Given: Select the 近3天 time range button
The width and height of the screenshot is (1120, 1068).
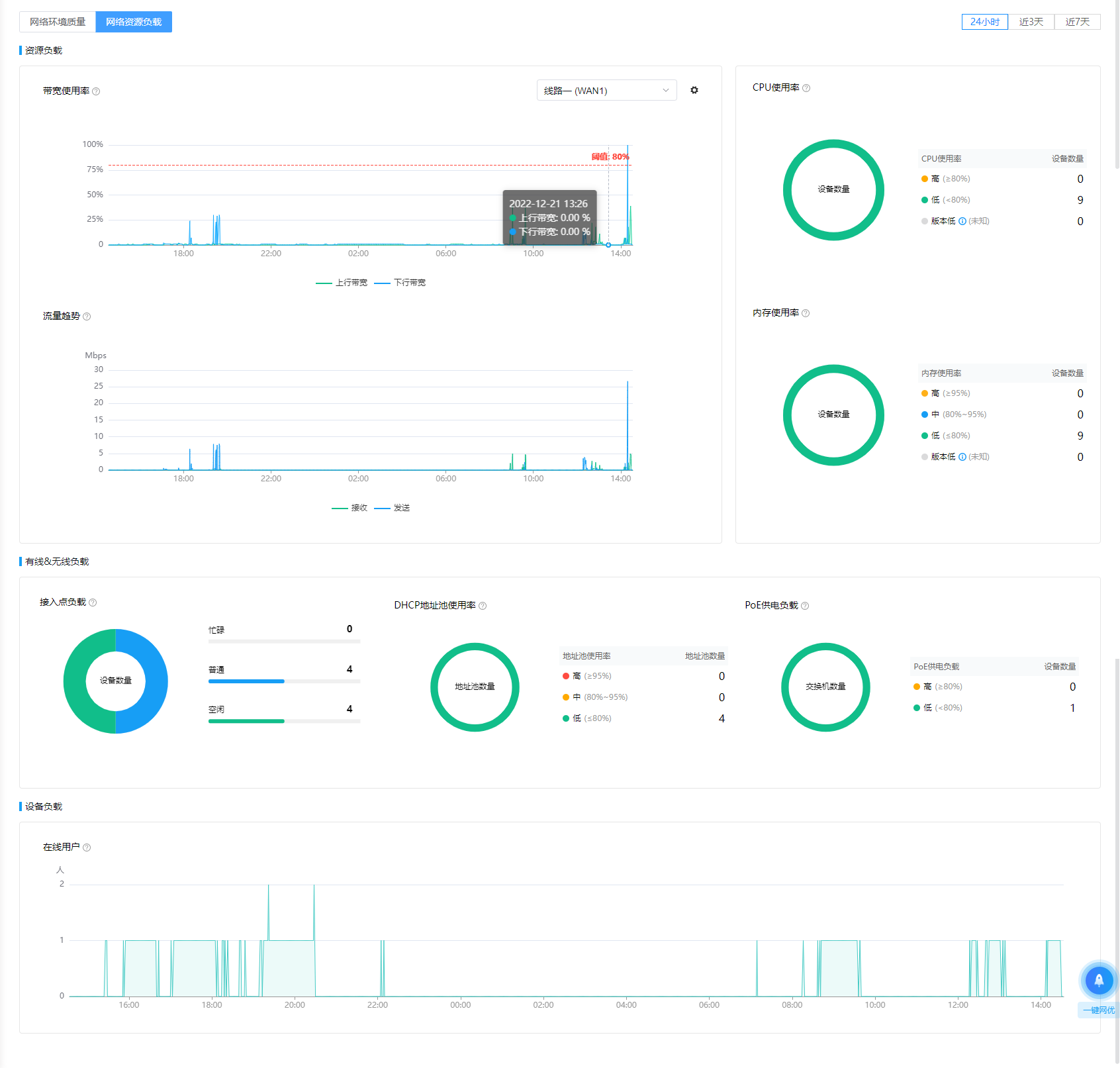Looking at the screenshot, I should pyautogui.click(x=1031, y=22).
